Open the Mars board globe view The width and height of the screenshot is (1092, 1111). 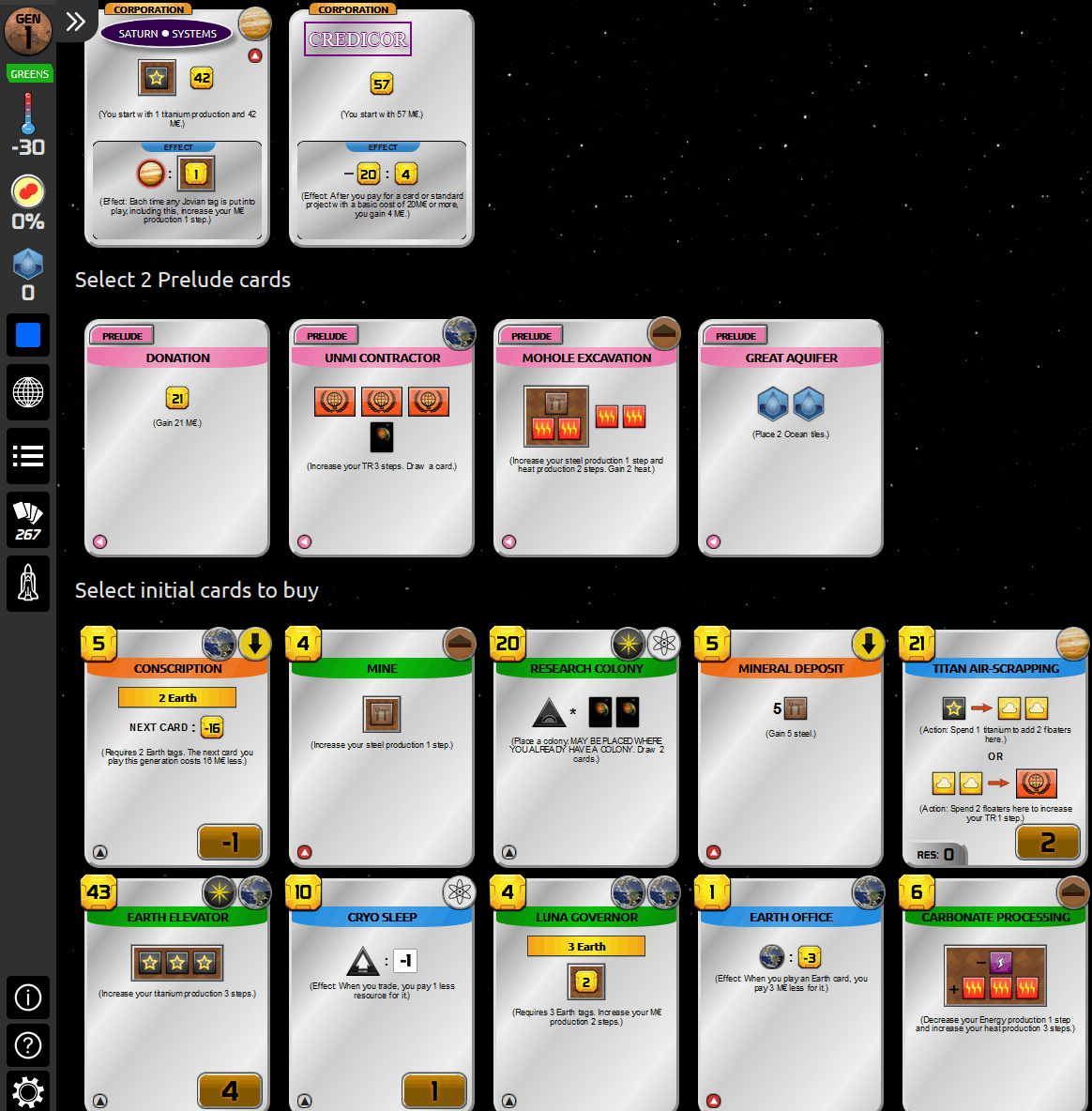pyautogui.click(x=27, y=393)
